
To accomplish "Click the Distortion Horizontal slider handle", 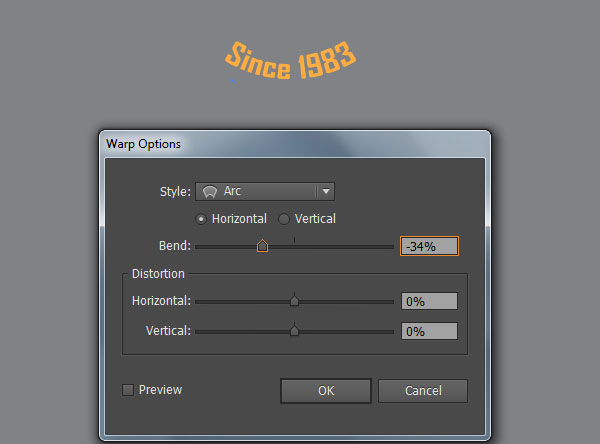I will click(x=294, y=300).
